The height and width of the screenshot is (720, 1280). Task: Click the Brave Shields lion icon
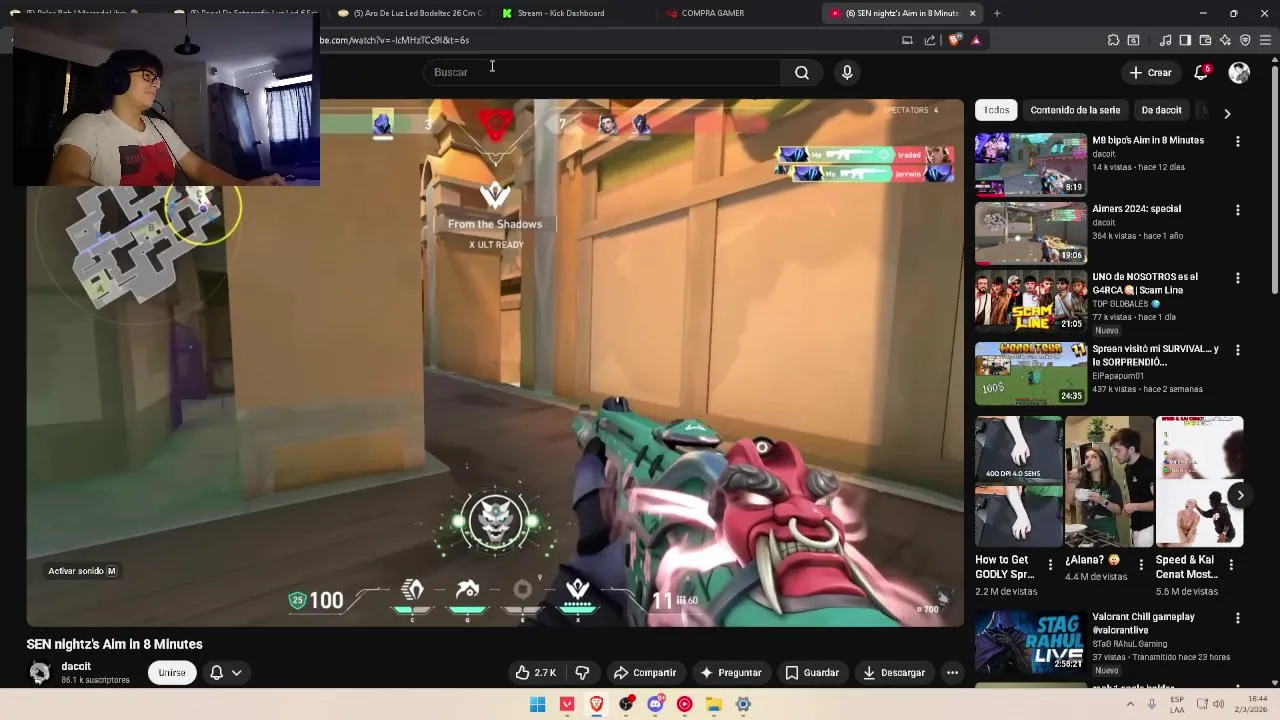click(955, 40)
